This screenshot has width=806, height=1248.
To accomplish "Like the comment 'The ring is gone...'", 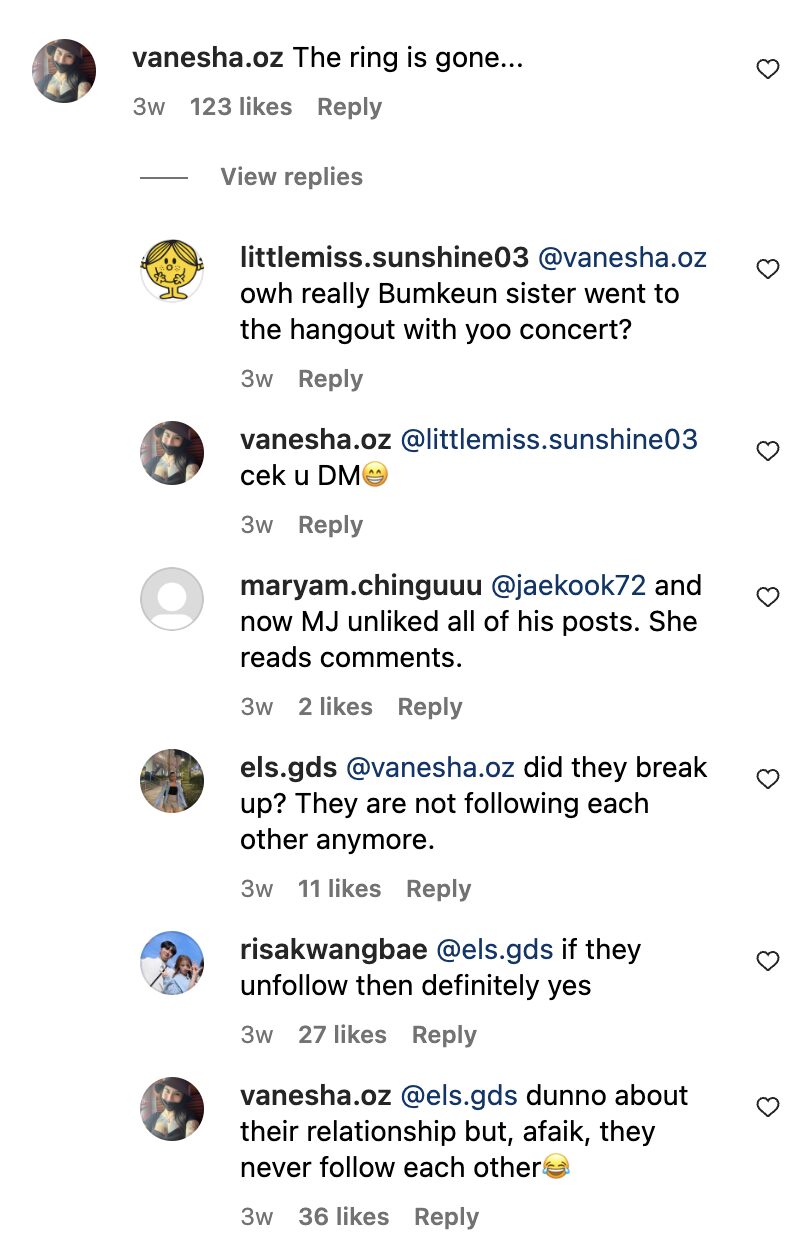I will tap(767, 69).
